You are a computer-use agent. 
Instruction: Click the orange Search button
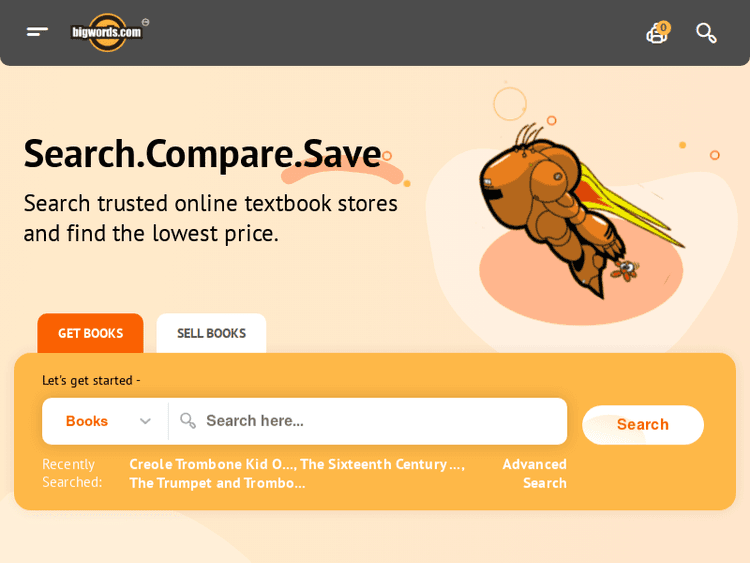point(643,425)
